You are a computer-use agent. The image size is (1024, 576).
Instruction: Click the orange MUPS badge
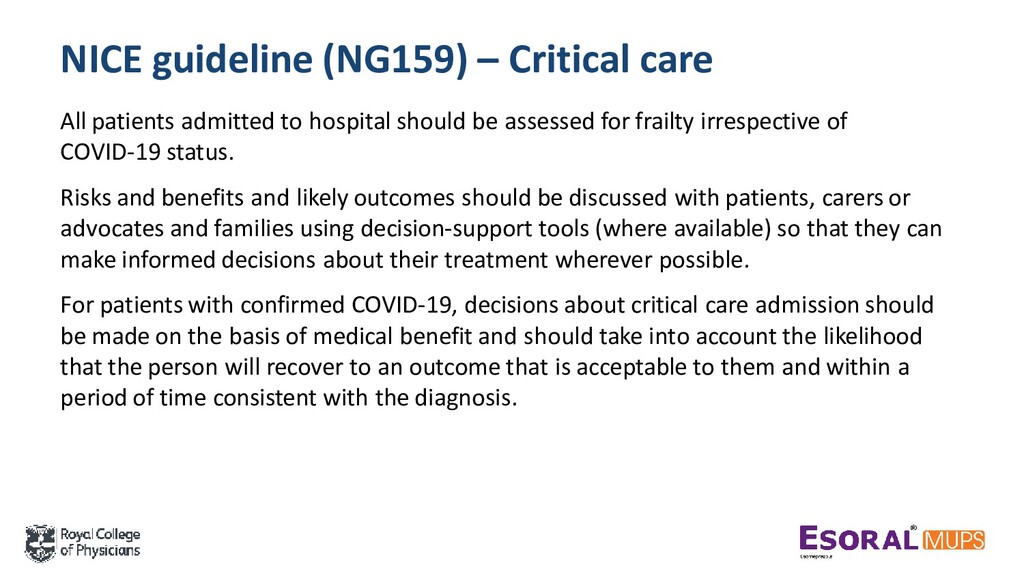coord(953,541)
